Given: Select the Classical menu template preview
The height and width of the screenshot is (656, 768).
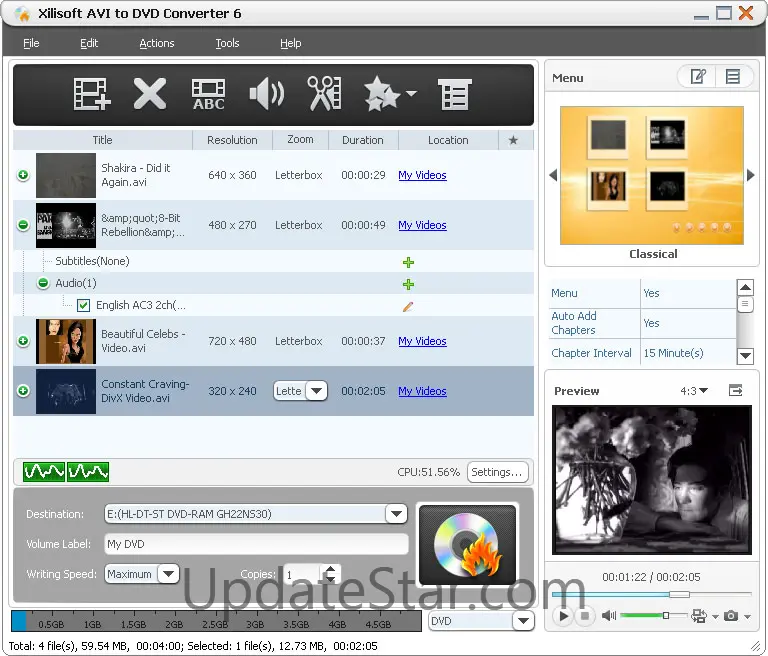Looking at the screenshot, I should point(652,175).
